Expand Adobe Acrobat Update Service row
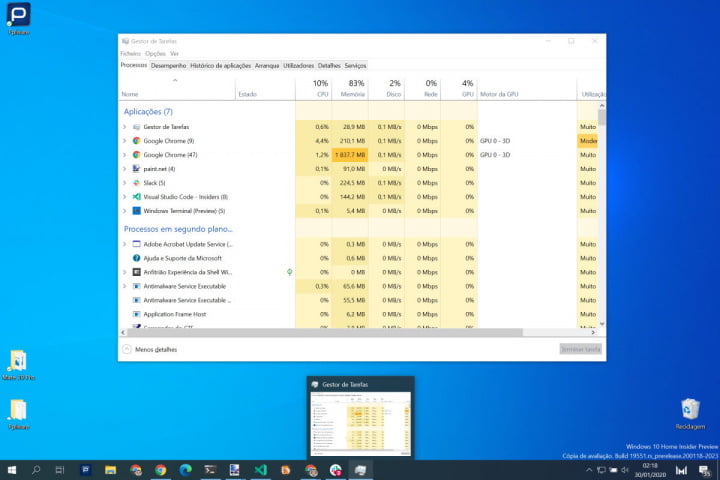Screen dimensions: 720x480 pyautogui.click(x=124, y=244)
